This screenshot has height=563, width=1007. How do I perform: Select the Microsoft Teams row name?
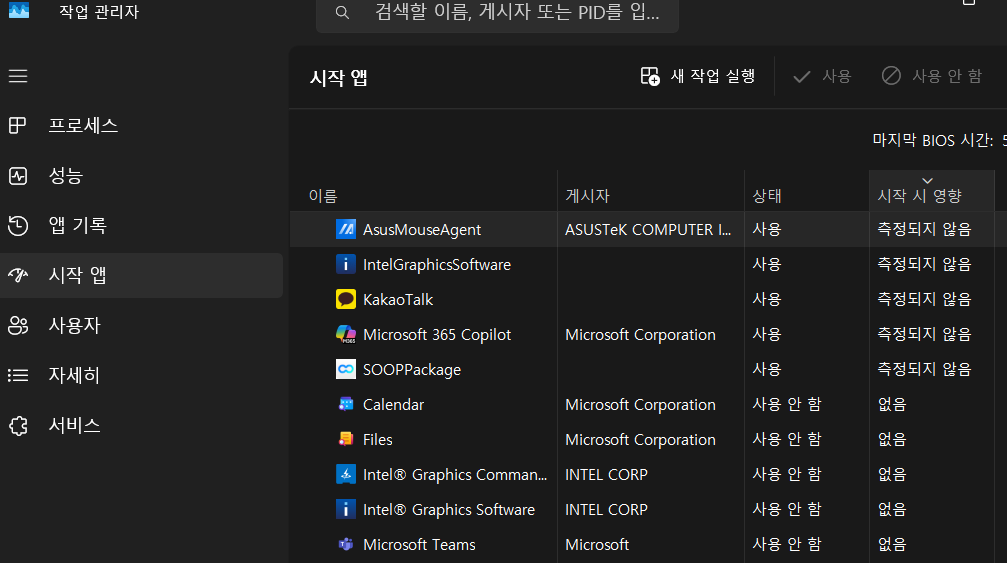tap(419, 544)
